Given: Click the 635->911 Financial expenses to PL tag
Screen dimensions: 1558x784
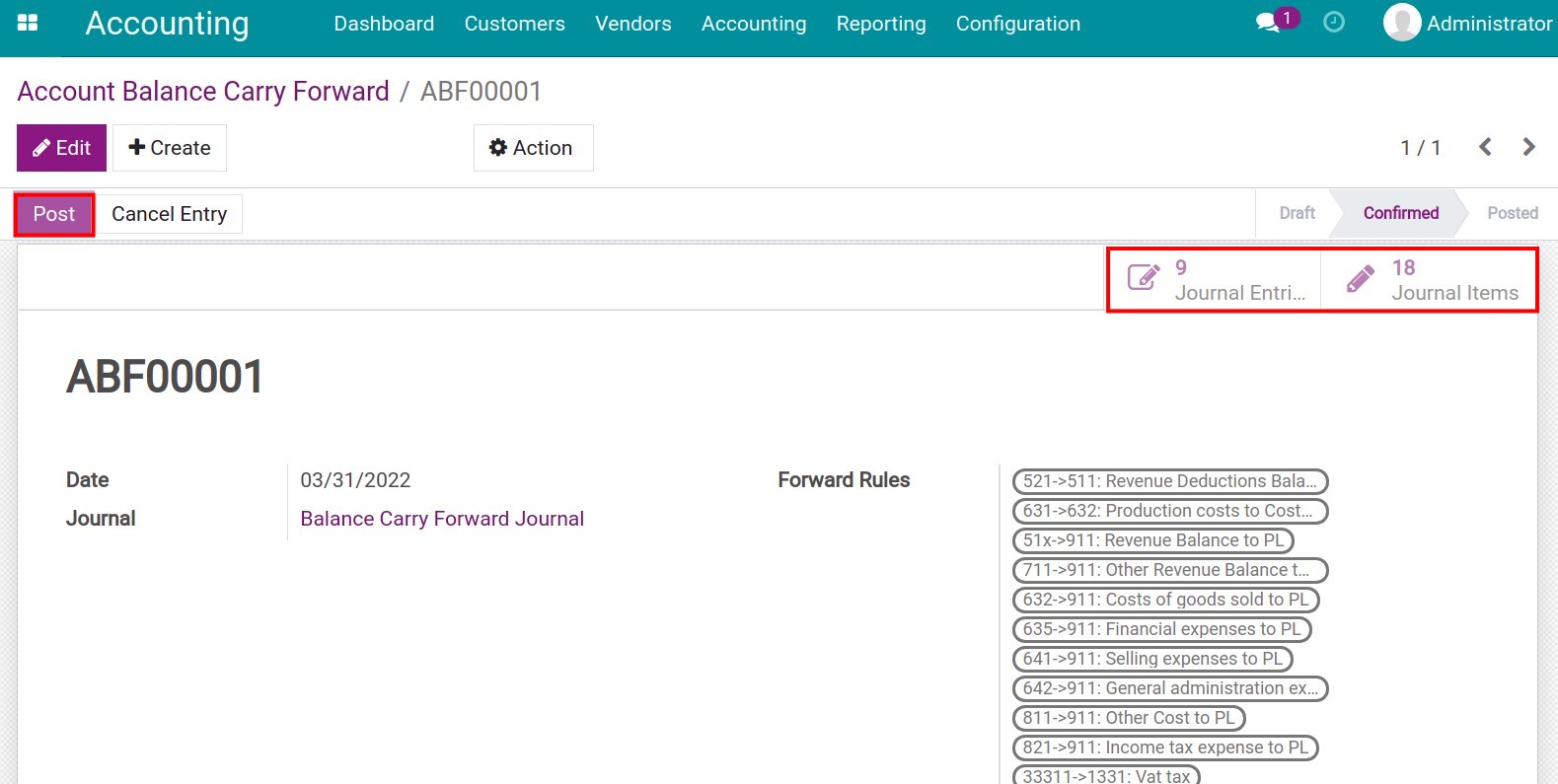Looking at the screenshot, I should point(1162,629).
